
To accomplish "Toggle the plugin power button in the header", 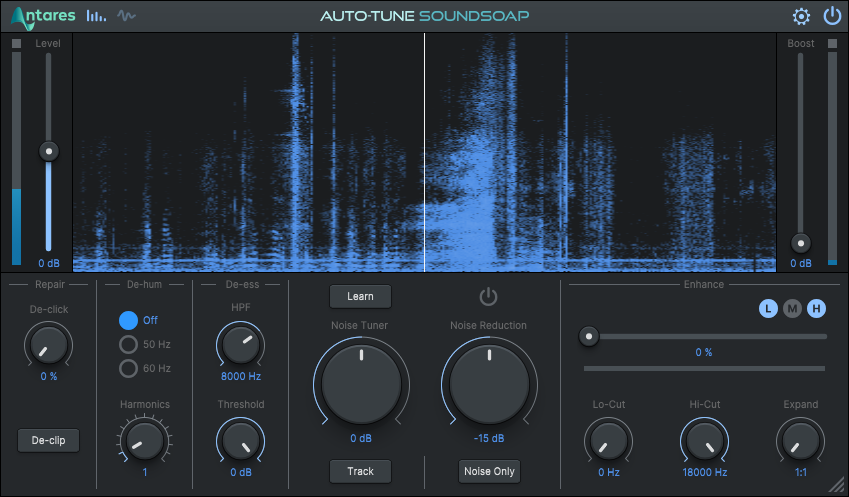I will [832, 16].
